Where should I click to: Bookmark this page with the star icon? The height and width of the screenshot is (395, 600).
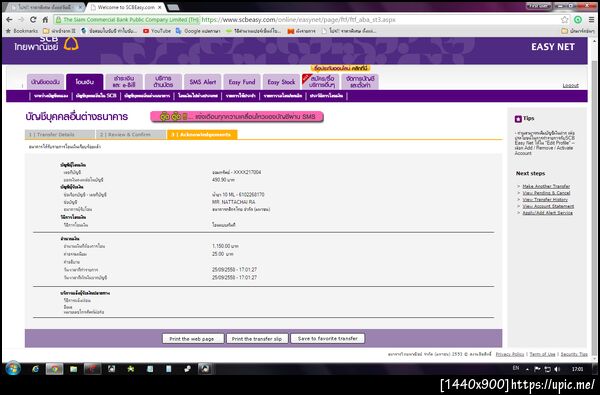[x=564, y=20]
